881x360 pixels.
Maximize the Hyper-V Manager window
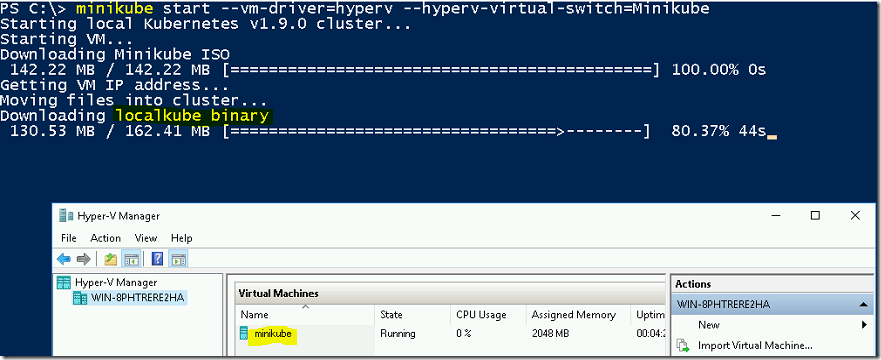click(815, 216)
